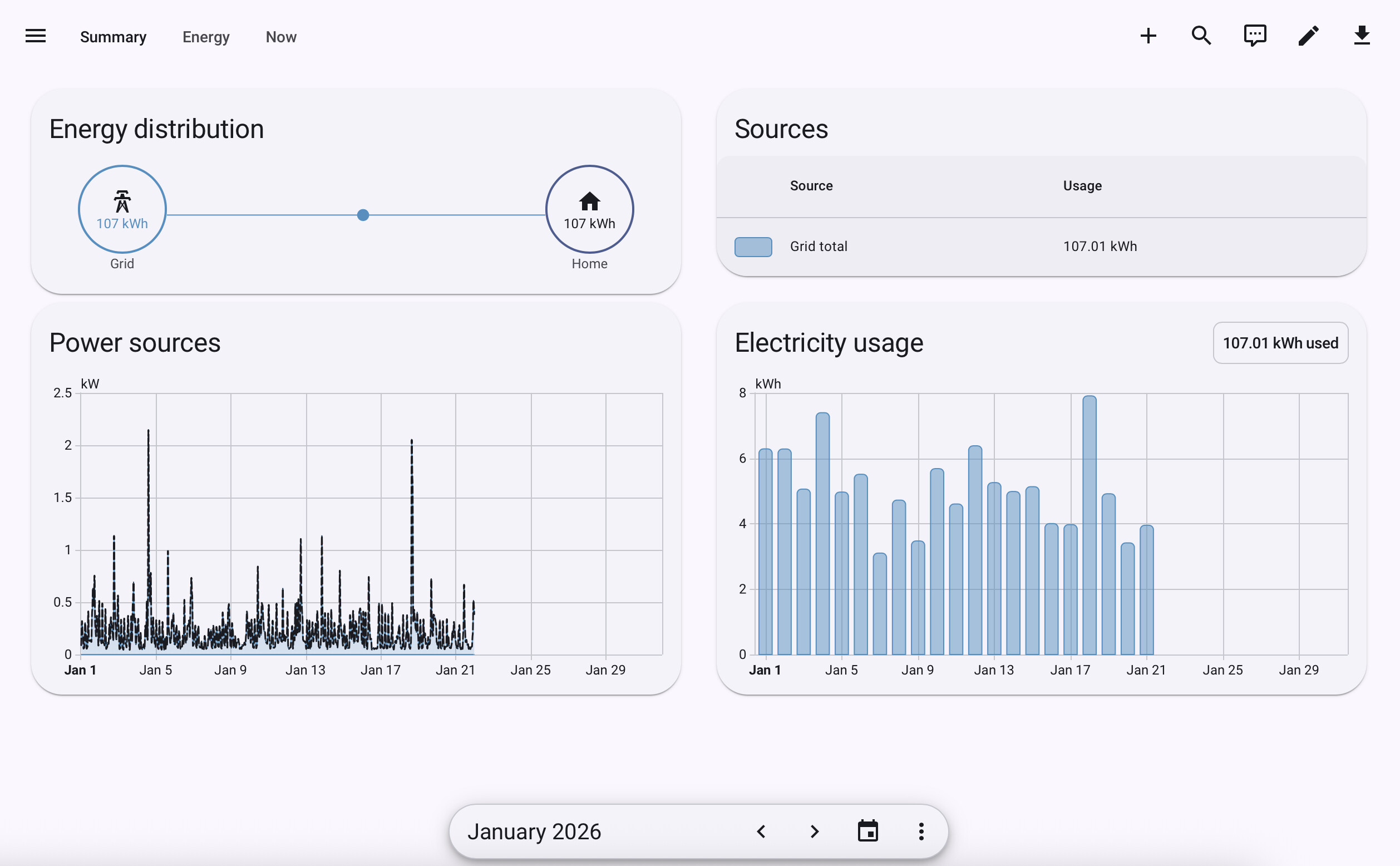The width and height of the screenshot is (1400, 866).
Task: Go to next month chevron
Action: tap(814, 831)
